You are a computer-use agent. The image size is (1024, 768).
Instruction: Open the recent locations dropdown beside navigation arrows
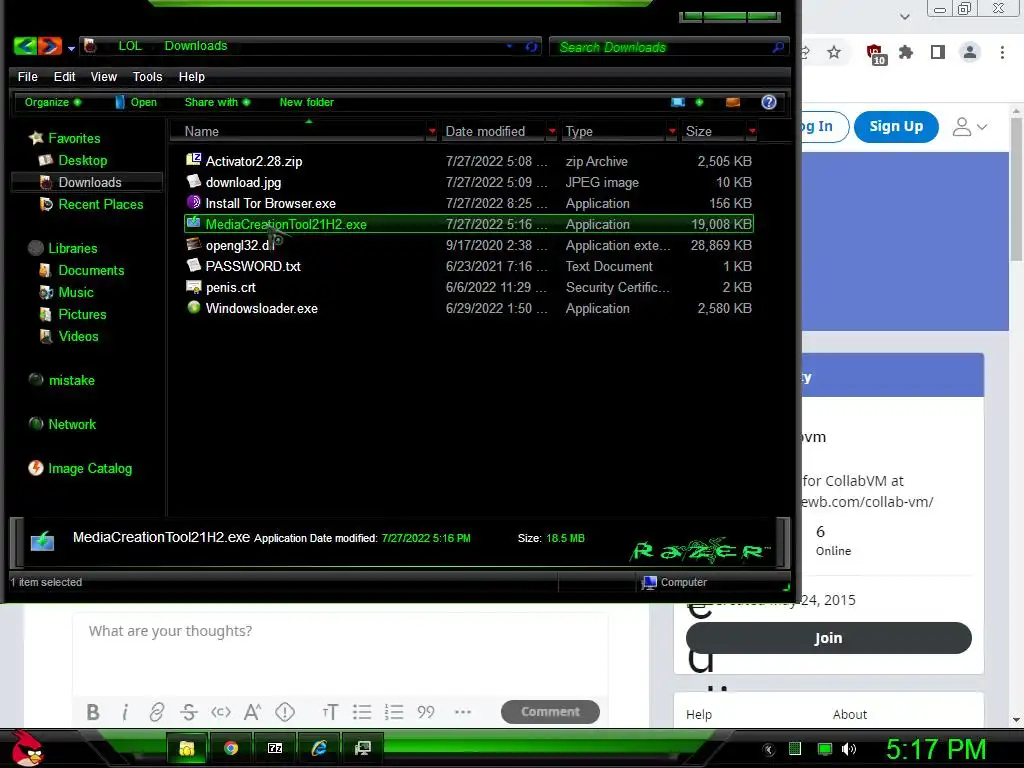pos(71,48)
